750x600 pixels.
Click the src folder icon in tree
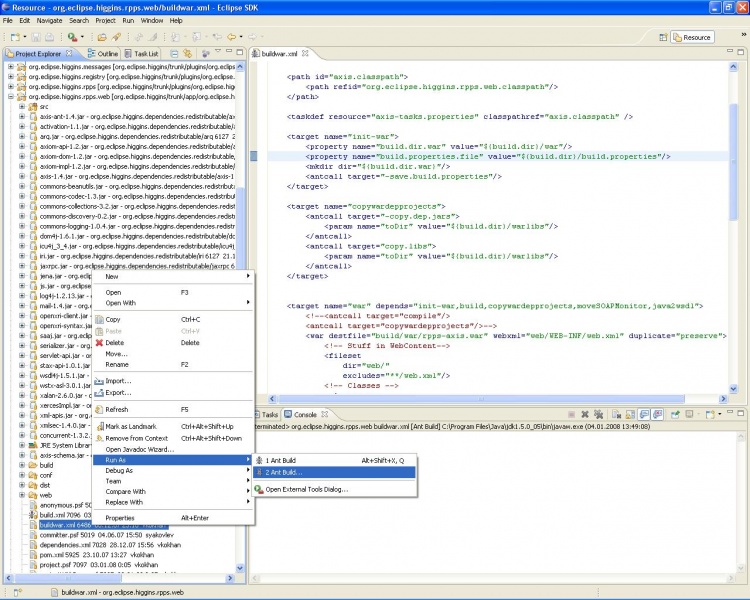[x=33, y=107]
